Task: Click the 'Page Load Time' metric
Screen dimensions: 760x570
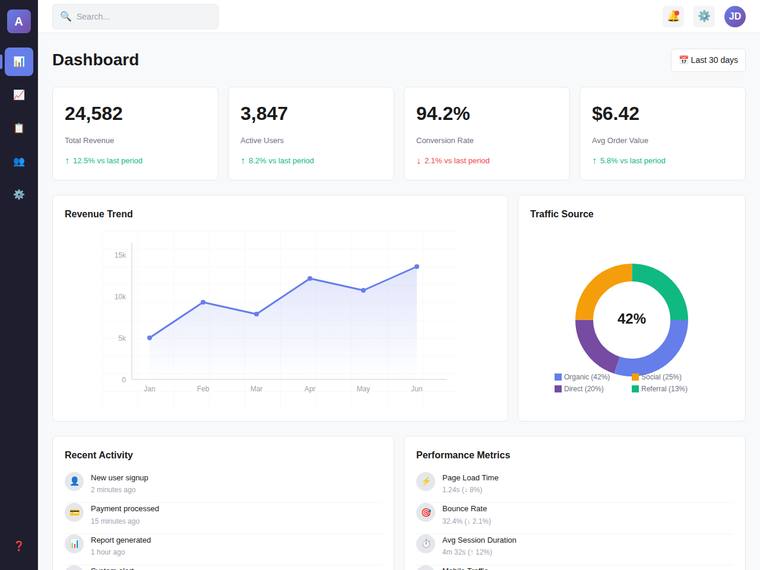Action: point(576,483)
